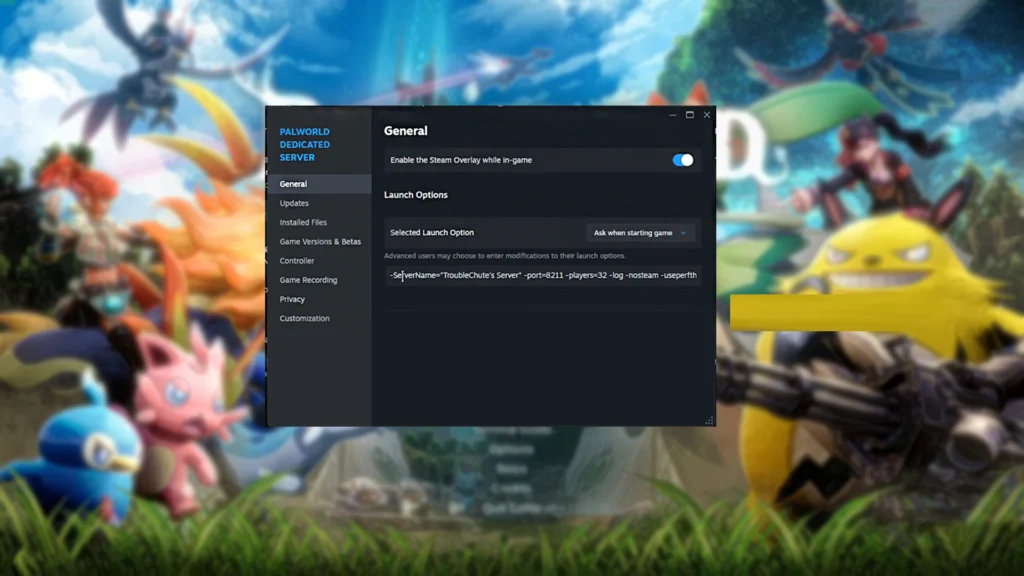
Task: Select the General settings tab
Action: click(319, 184)
